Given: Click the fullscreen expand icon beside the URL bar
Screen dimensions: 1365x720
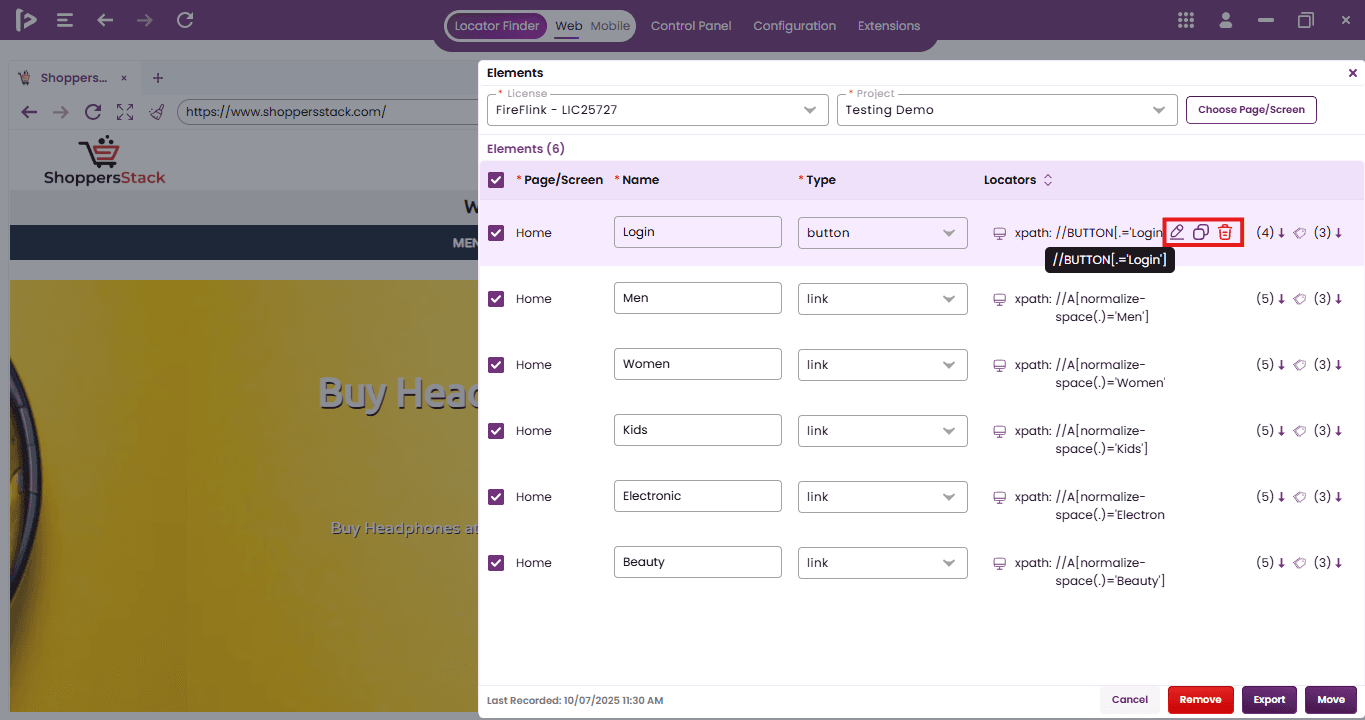Looking at the screenshot, I should coord(125,112).
